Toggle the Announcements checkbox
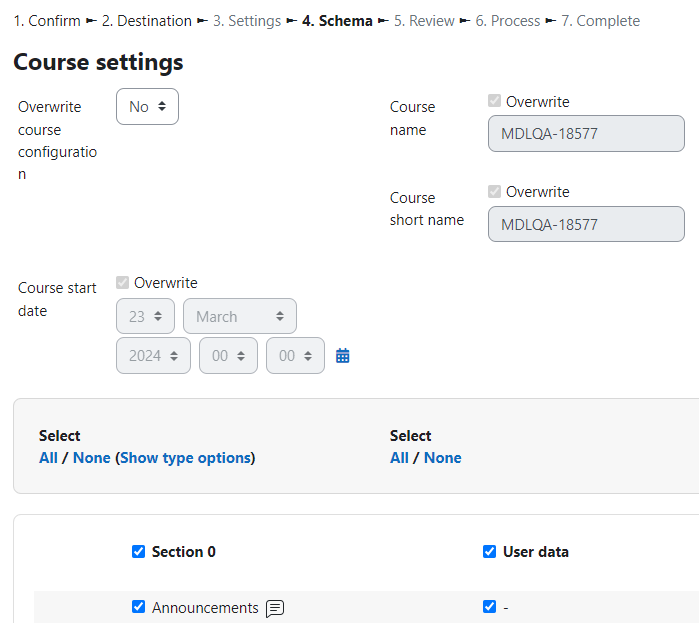 138,607
